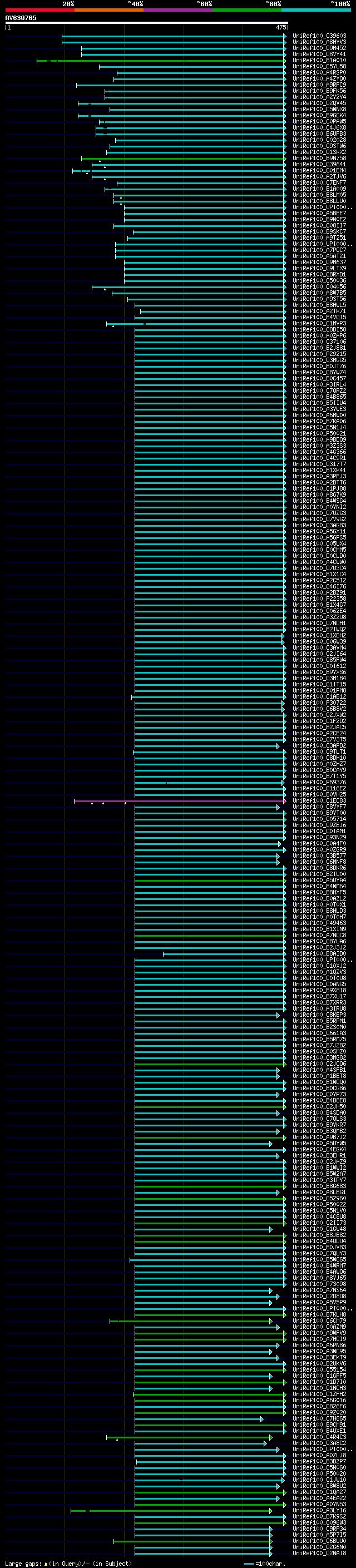The height and width of the screenshot is (1568, 356).
Task: Select the UniRef100_A4RSP0 label
Action: [319, 72]
